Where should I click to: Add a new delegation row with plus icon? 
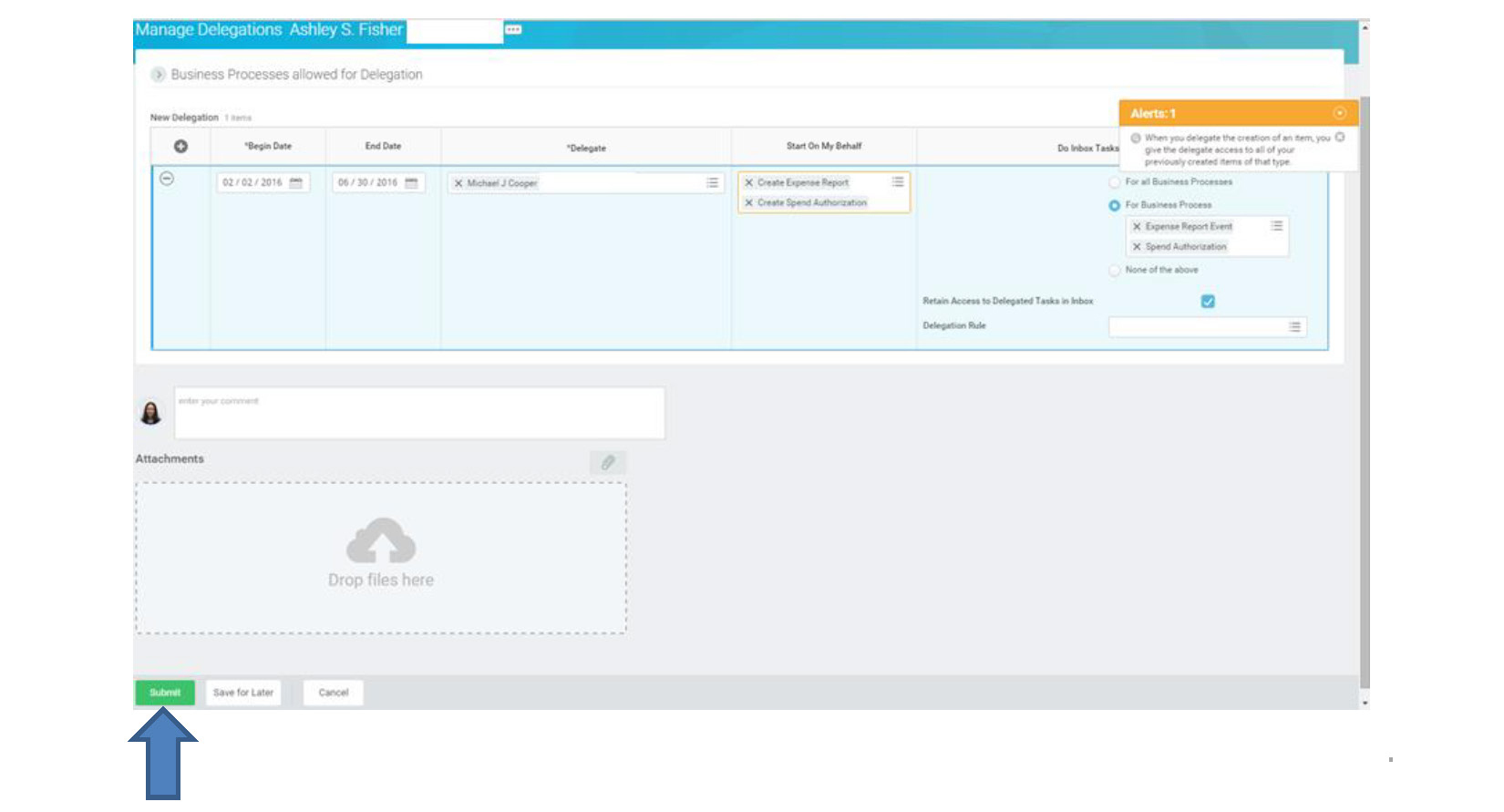(x=180, y=147)
